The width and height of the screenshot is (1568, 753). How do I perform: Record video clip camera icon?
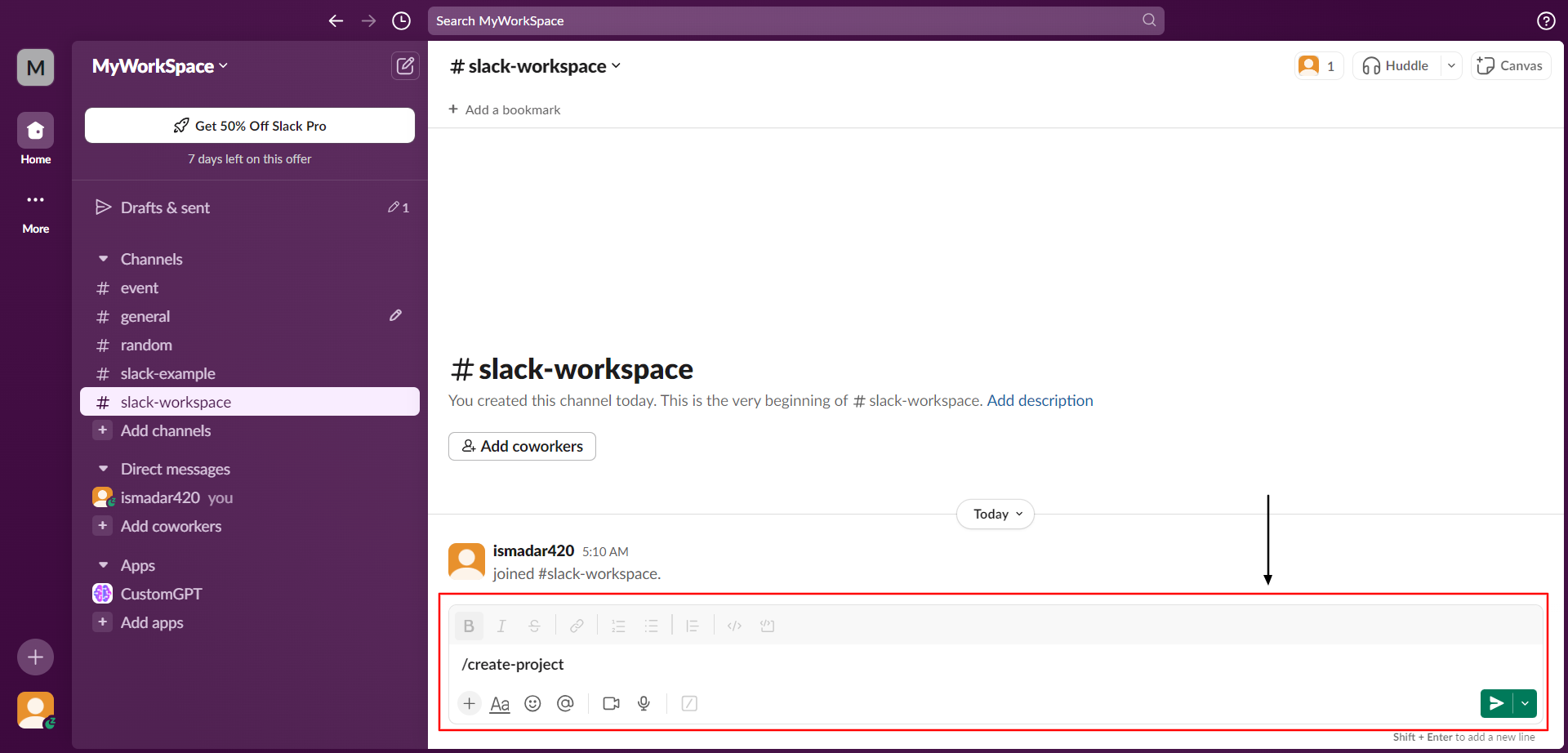pos(611,703)
